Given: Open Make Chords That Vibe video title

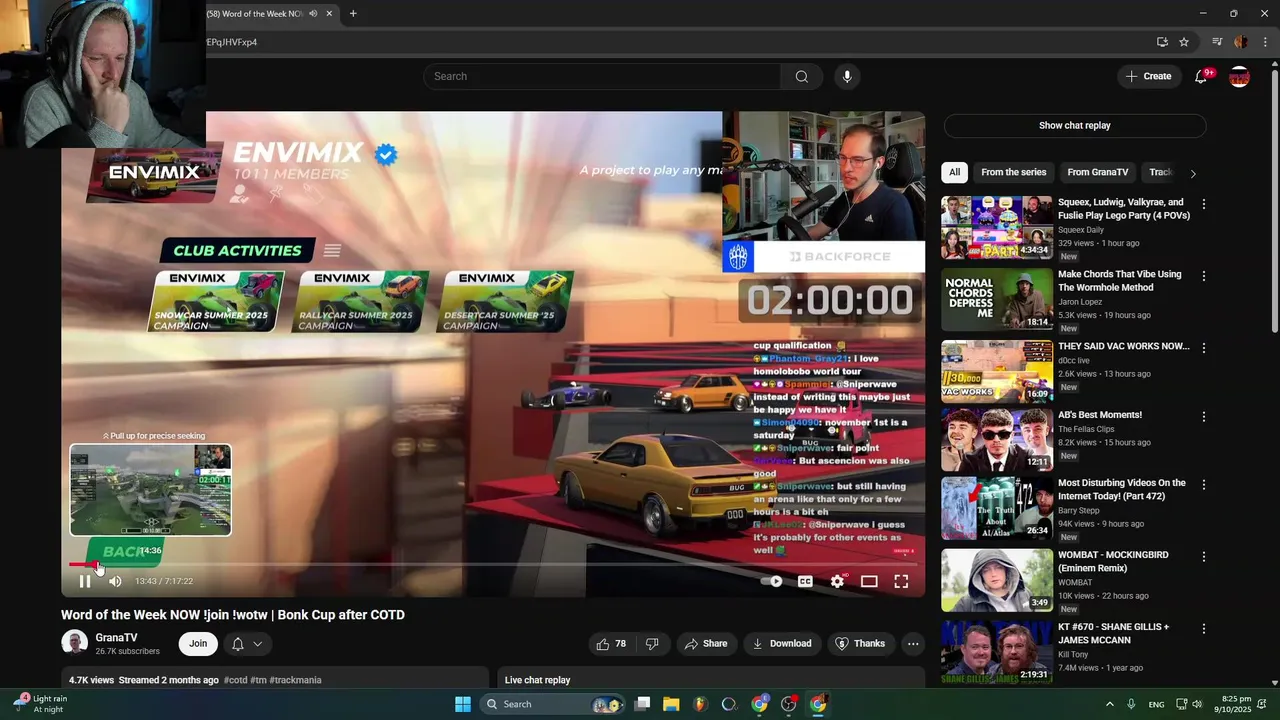Looking at the screenshot, I should (1119, 281).
